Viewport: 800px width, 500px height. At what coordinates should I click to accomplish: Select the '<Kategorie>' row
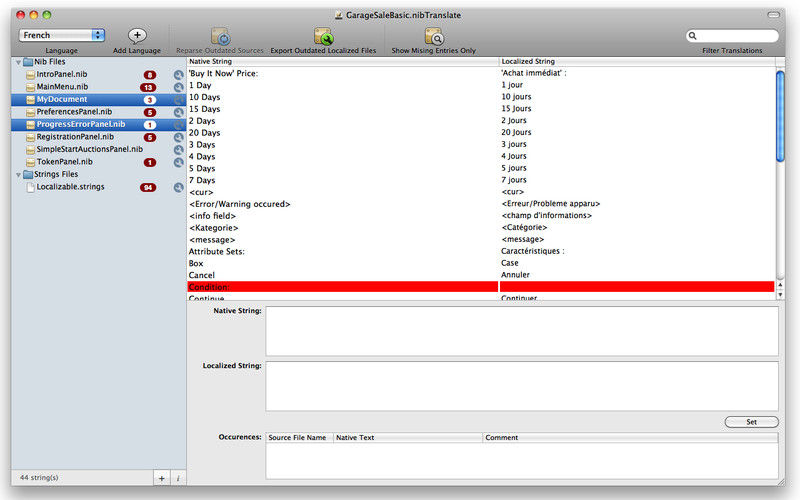481,228
